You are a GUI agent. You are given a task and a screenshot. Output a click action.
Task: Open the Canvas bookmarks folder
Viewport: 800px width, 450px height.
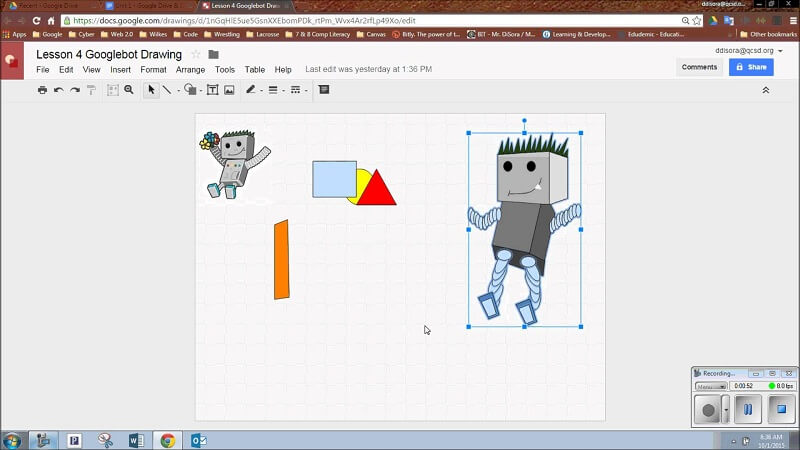coord(371,34)
